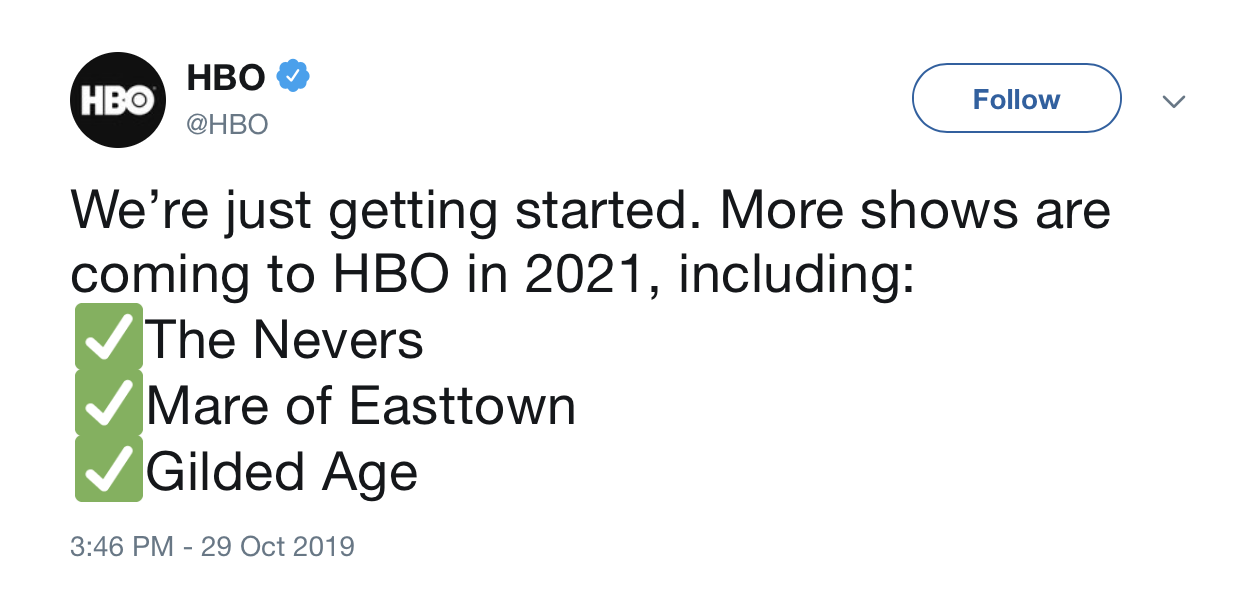The width and height of the screenshot is (1259, 590).
Task: Click the words More shows are
Action: click(x=915, y=210)
